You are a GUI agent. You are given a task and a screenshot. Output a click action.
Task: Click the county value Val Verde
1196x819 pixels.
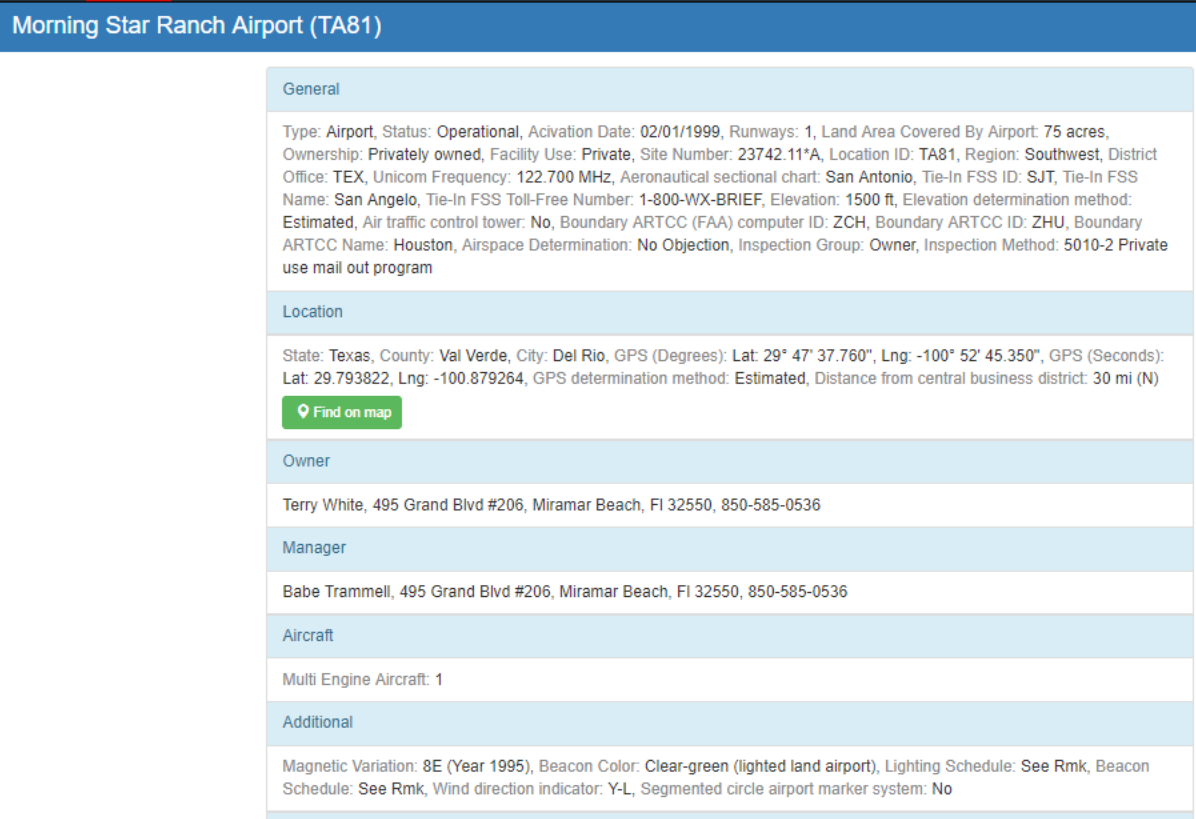pos(473,356)
